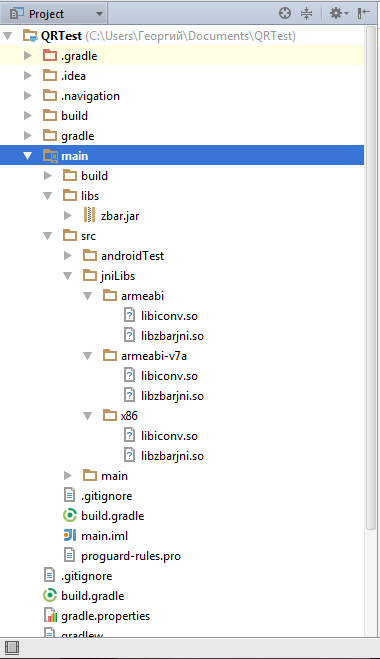Viewport: 380px width, 659px height.
Task: Click libzbarjni.so file icon under armeabi
Action: [x=129, y=336]
